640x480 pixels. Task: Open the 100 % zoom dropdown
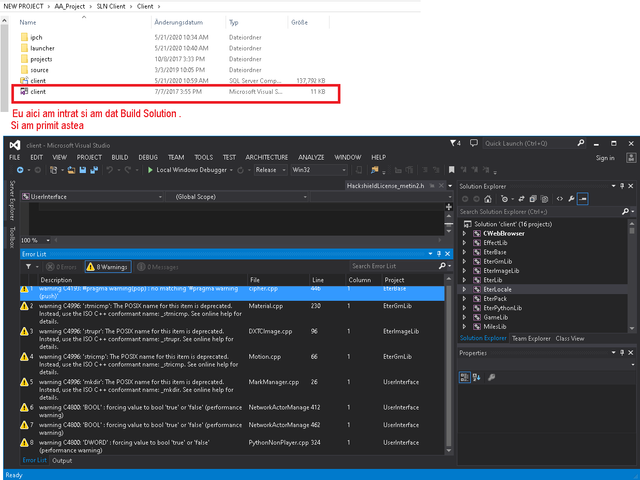36,240
